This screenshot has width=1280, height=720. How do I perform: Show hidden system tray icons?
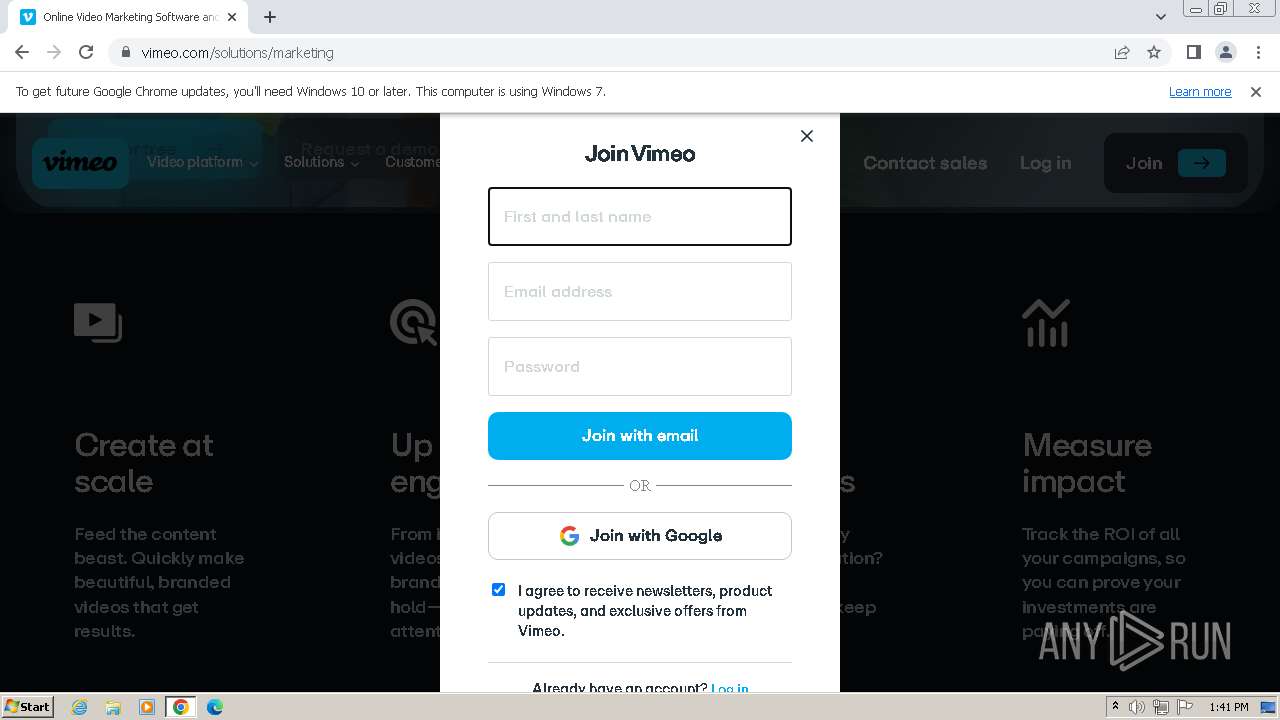tap(1115, 707)
